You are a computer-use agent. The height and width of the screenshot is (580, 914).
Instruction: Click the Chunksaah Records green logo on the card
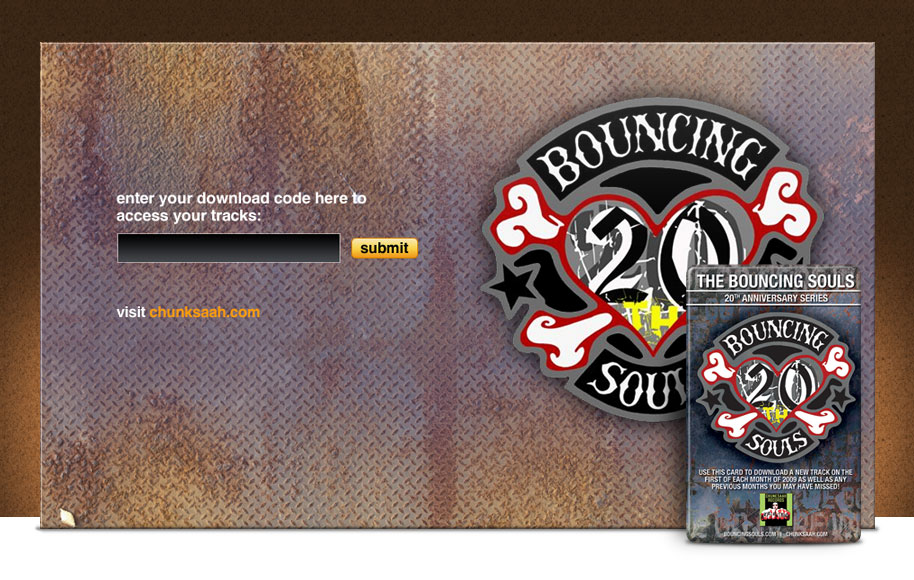coord(774,508)
